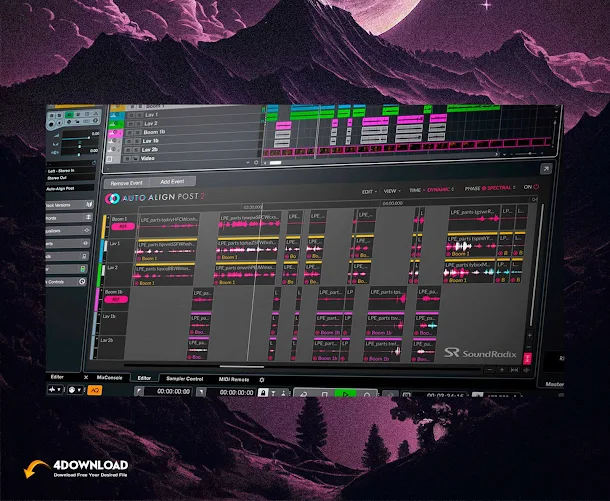Click the REF button on Boom 1b track
The image size is (610, 501).
(x=116, y=300)
